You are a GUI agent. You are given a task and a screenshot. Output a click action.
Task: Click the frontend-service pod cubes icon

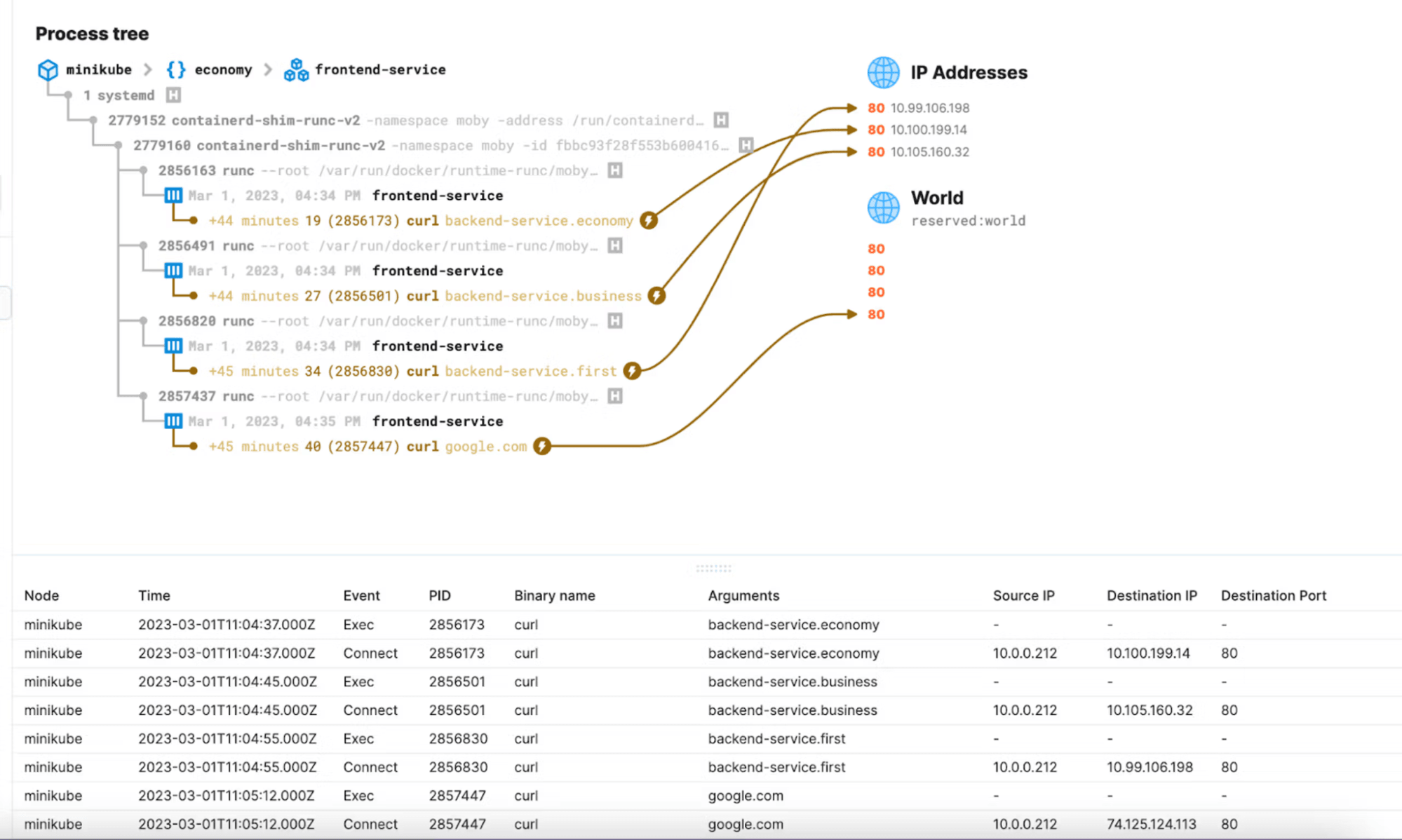pyautogui.click(x=296, y=69)
